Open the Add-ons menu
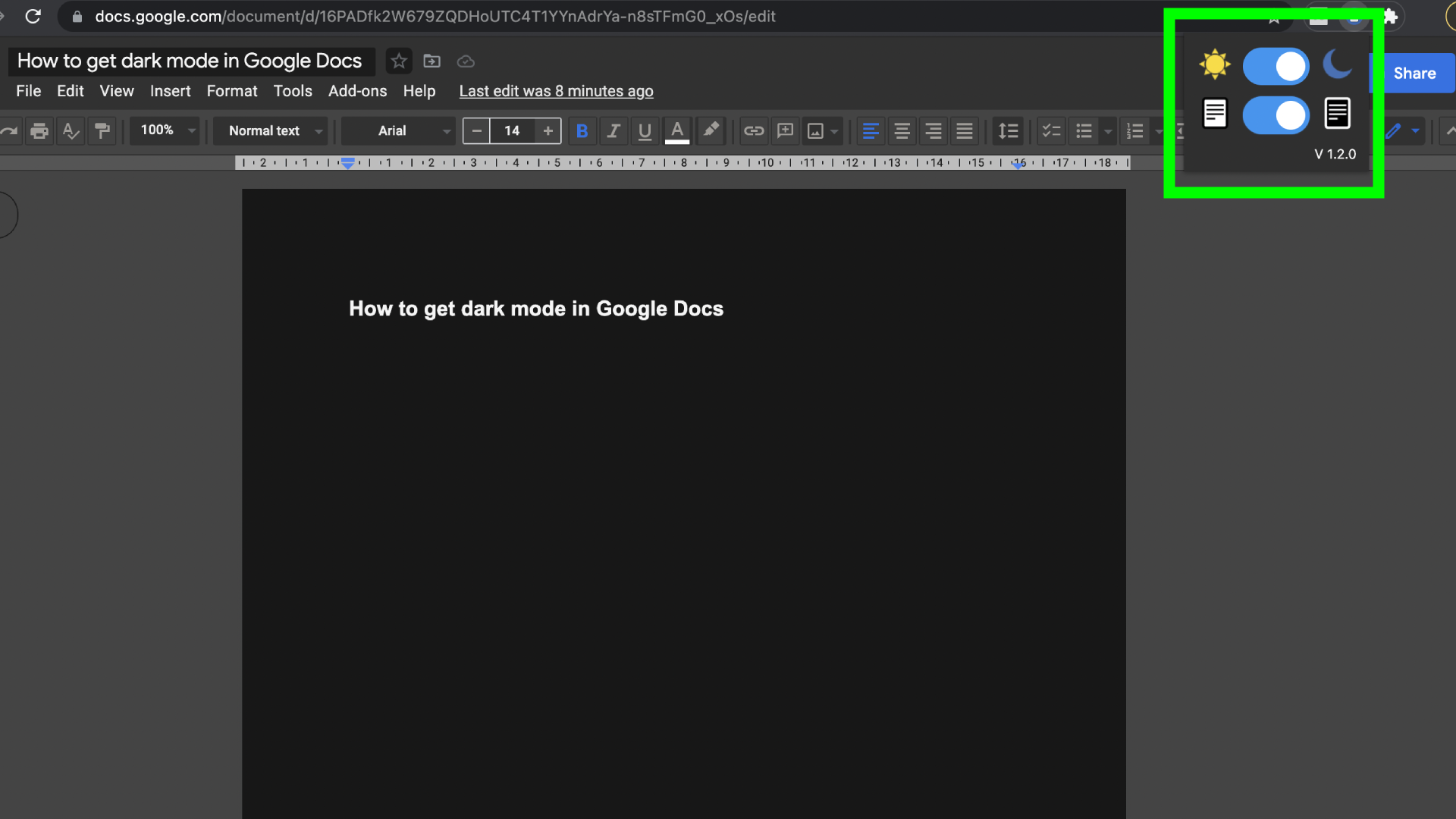This screenshot has width=1456, height=819. click(x=357, y=91)
